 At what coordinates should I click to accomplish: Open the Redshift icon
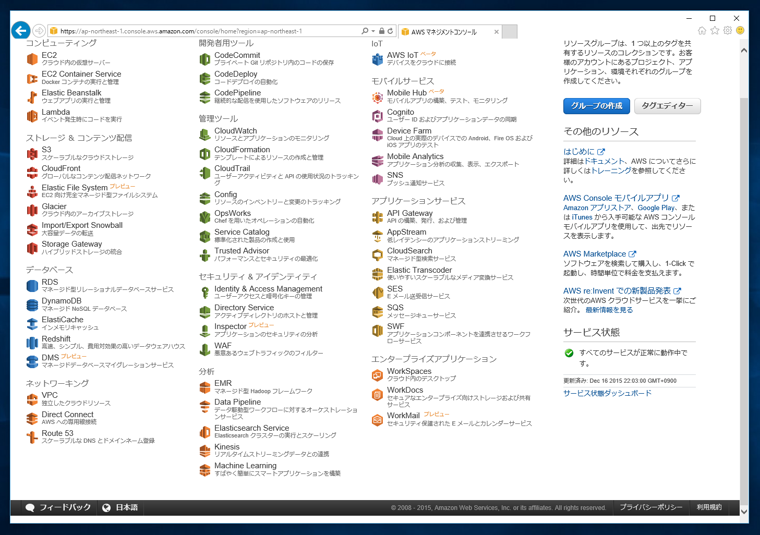click(32, 343)
